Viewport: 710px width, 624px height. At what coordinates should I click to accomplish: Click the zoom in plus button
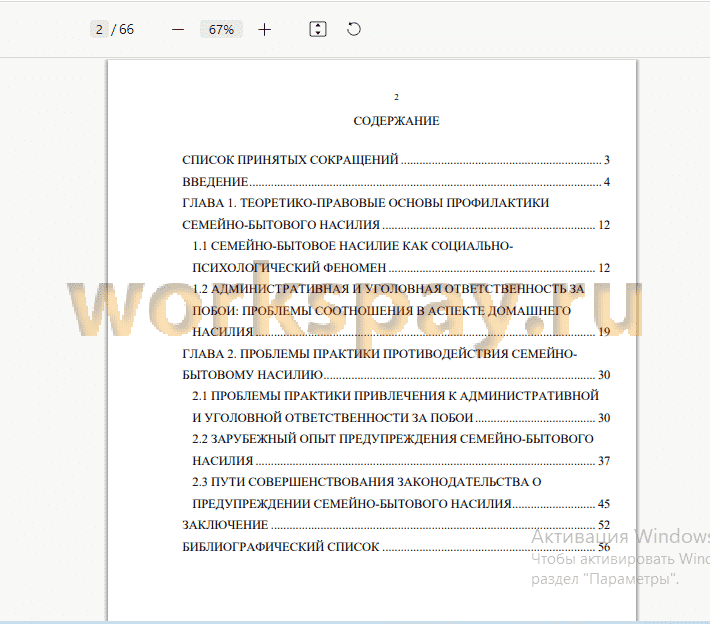click(x=264, y=30)
